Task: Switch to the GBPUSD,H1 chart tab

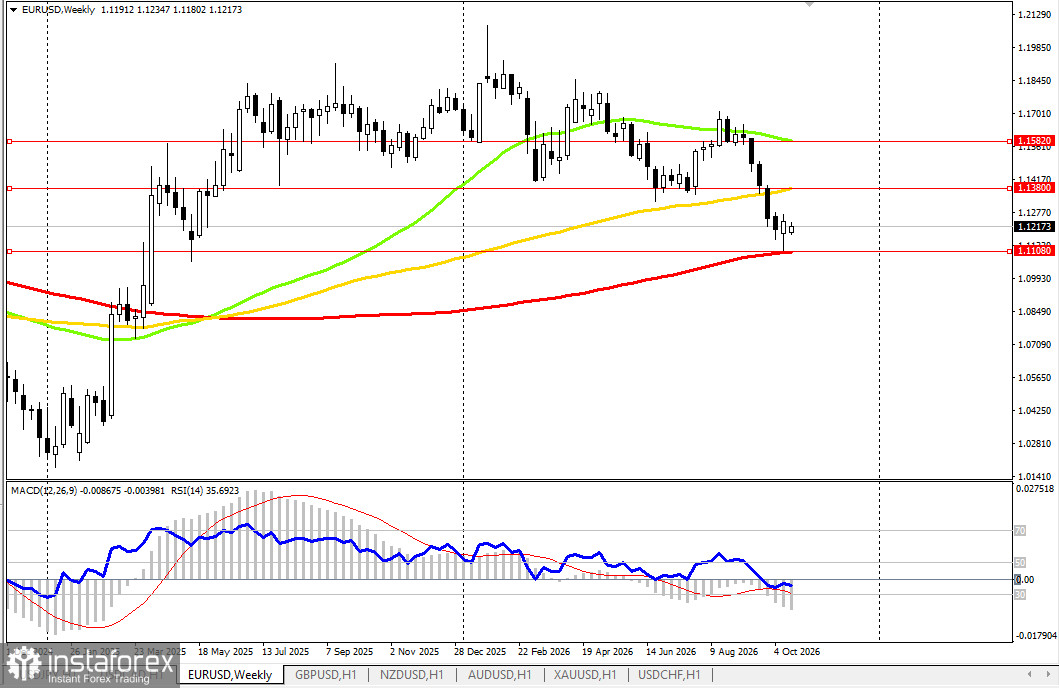Action: click(x=326, y=674)
